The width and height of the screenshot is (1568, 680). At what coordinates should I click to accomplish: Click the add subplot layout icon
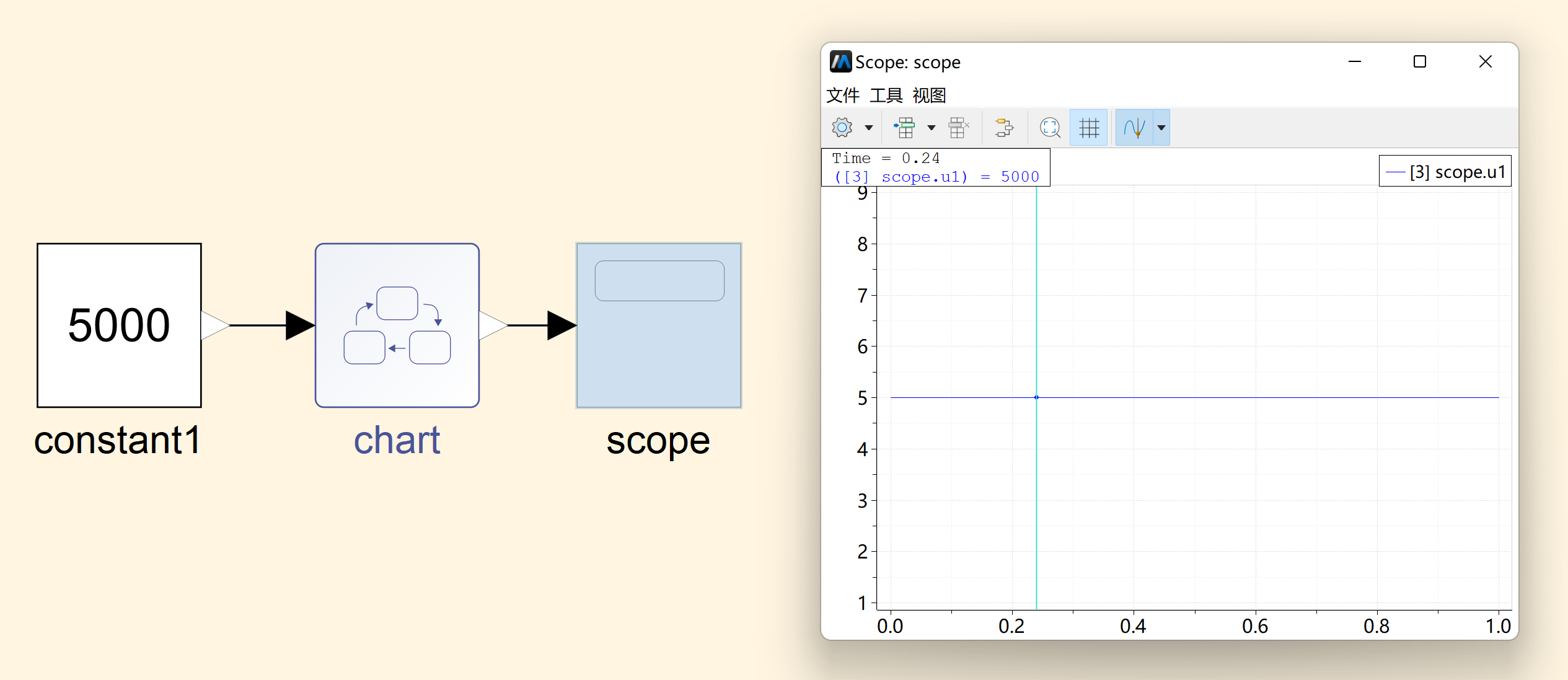coord(904,128)
